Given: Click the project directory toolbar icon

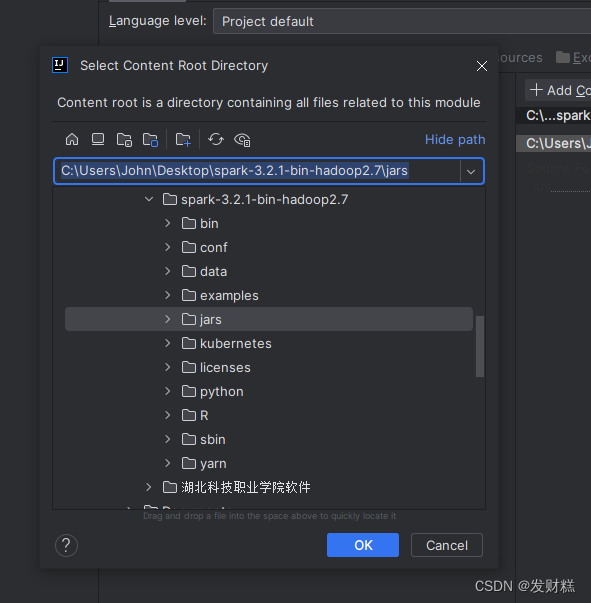Looking at the screenshot, I should point(124,139).
